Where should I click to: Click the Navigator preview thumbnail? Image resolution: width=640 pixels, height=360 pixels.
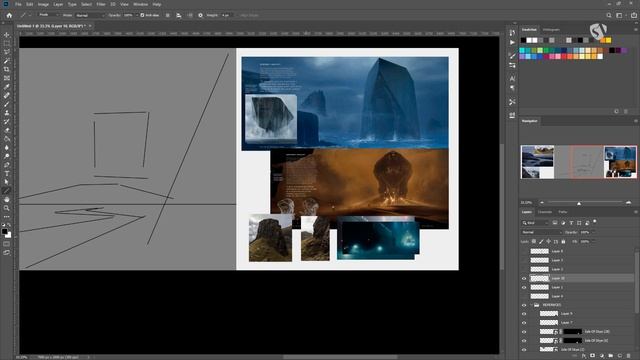578,162
